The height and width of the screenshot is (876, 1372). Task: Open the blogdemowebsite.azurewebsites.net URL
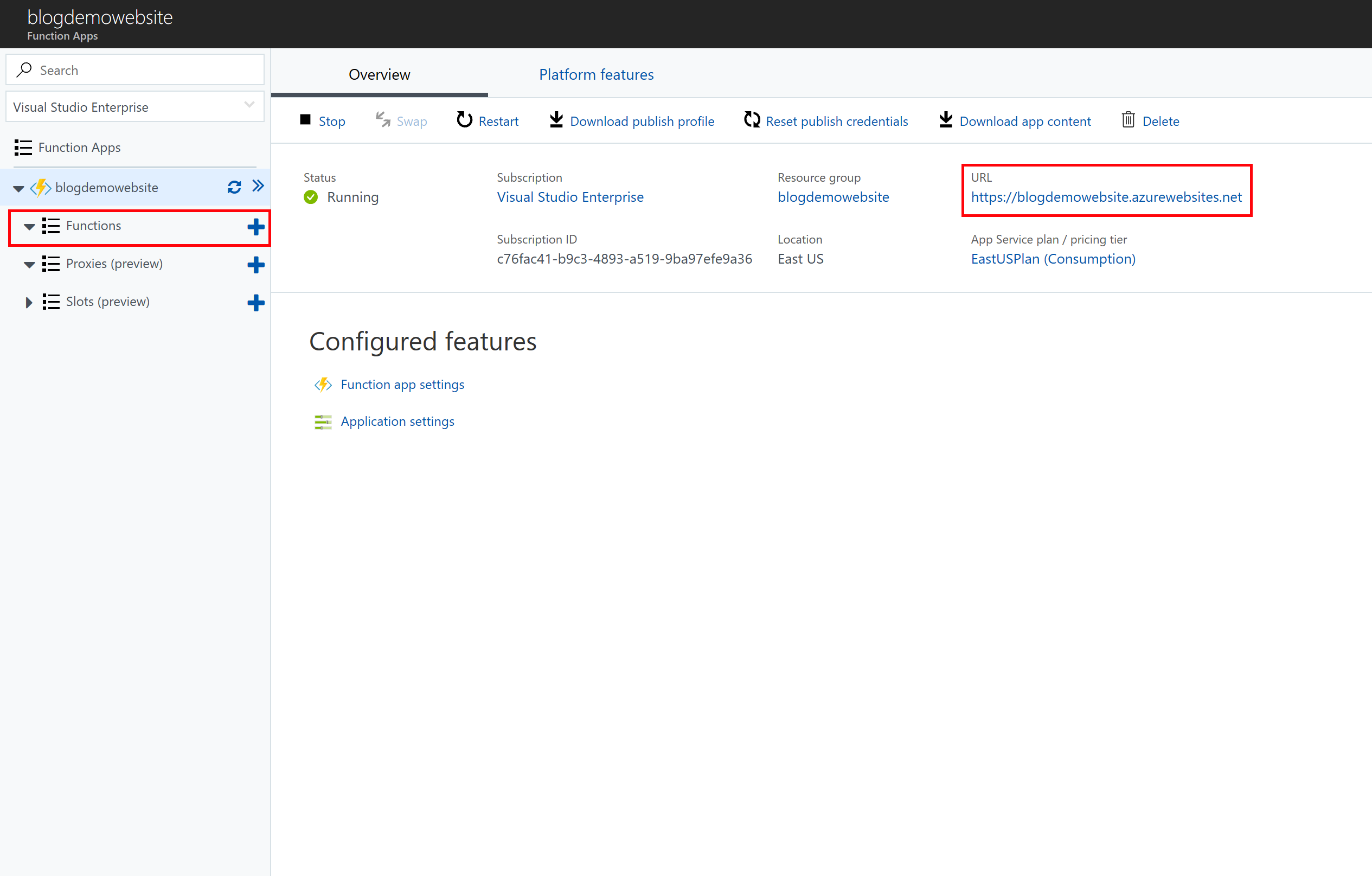tap(1106, 197)
